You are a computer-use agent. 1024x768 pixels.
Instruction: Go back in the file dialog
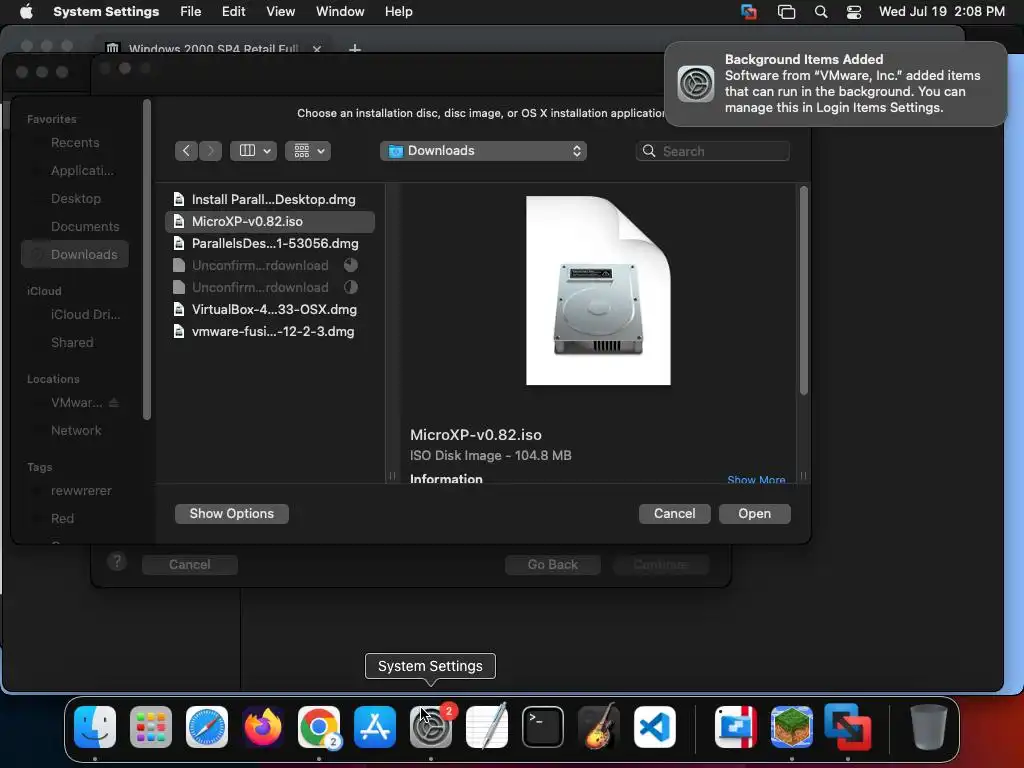[x=186, y=151]
